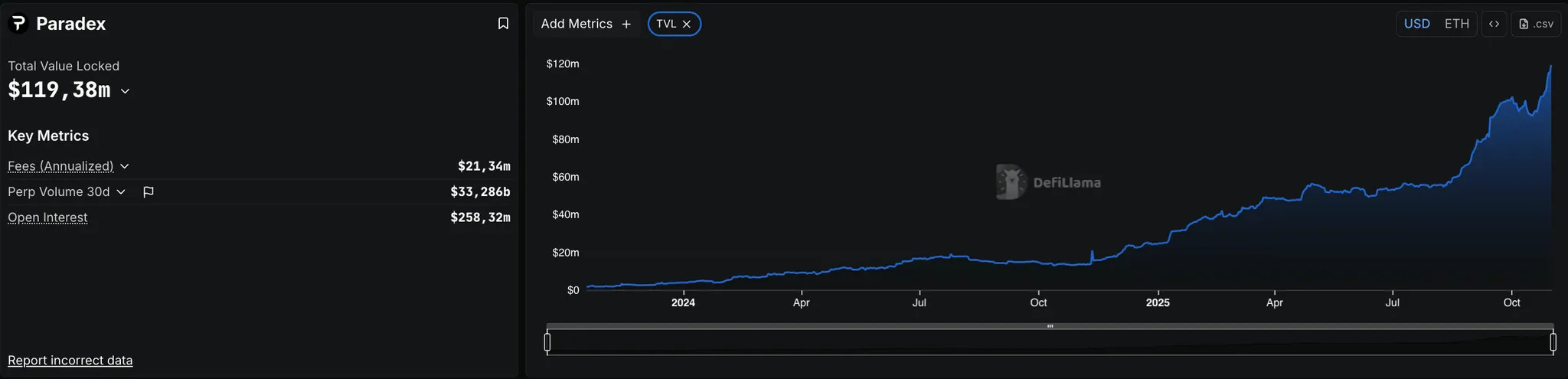1568x379 pixels.
Task: Expand Perp Volume 30d details
Action: pyautogui.click(x=121, y=192)
